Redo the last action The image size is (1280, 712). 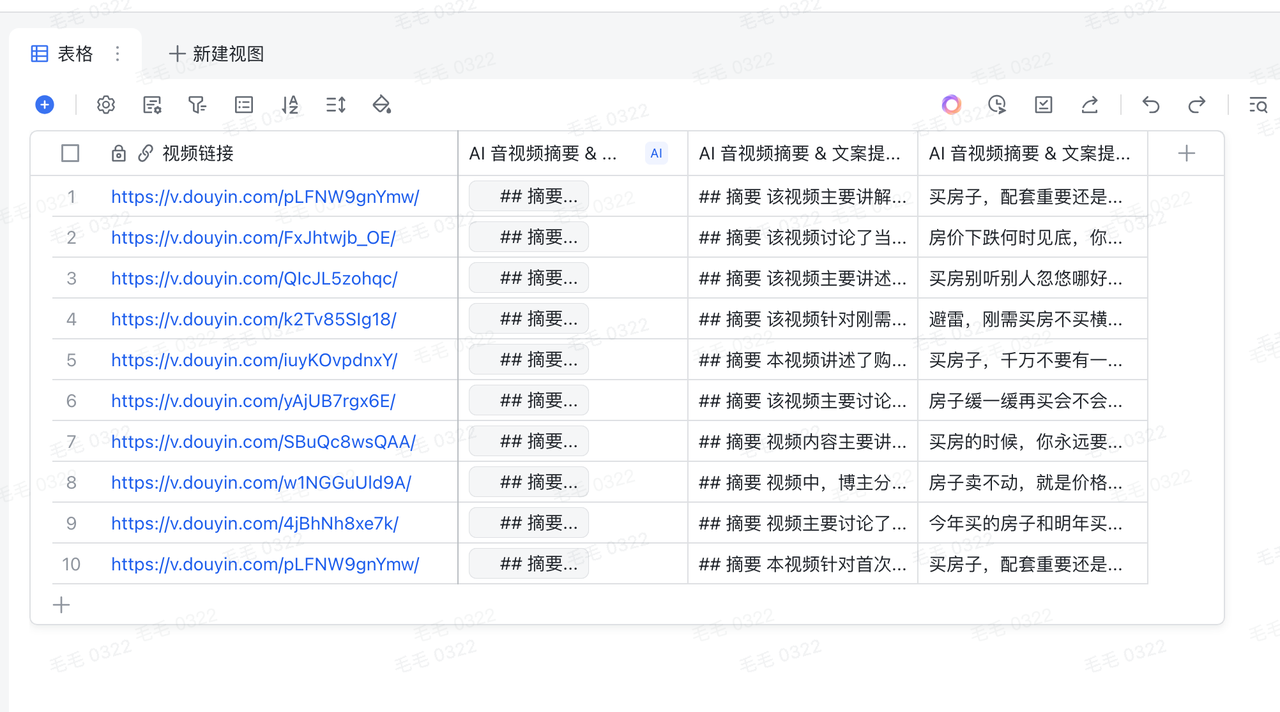pyautogui.click(x=1197, y=105)
